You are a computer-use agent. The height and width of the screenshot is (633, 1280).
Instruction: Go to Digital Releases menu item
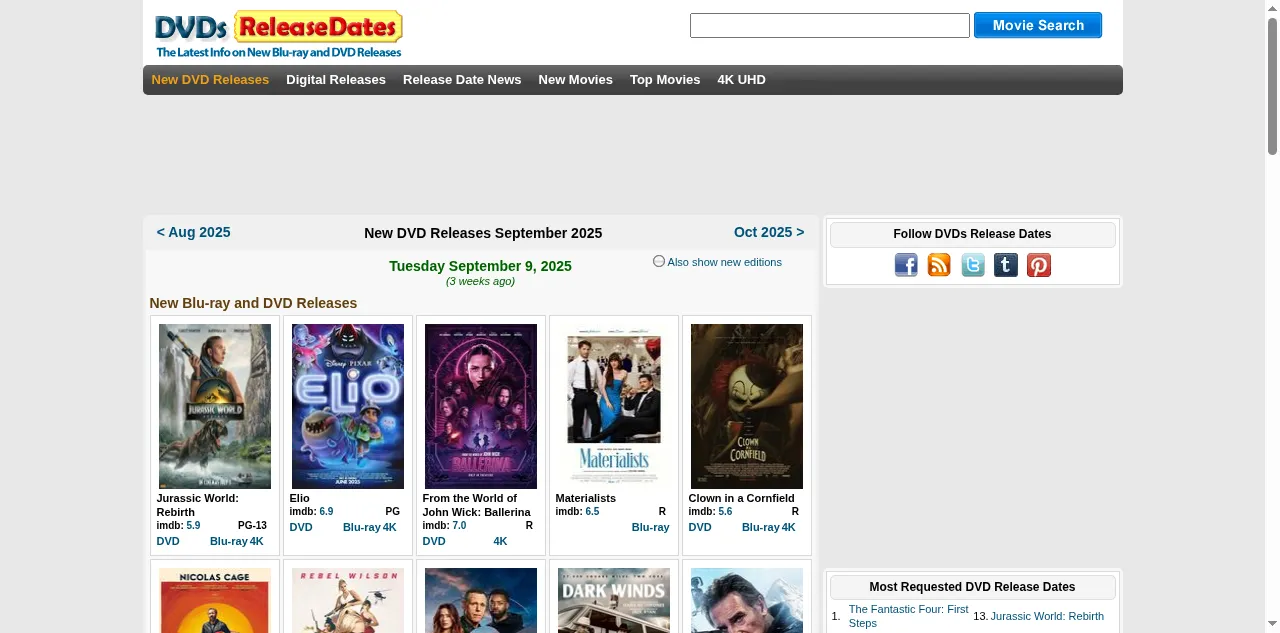pos(336,80)
